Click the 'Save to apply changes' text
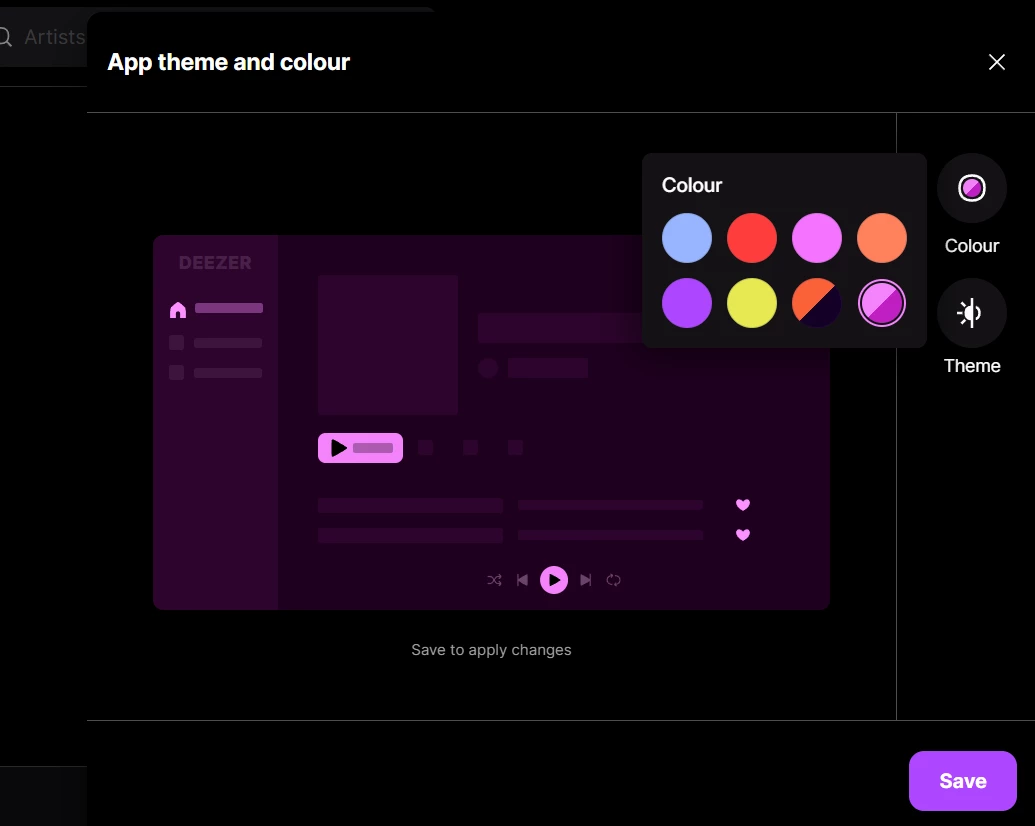 (491, 650)
